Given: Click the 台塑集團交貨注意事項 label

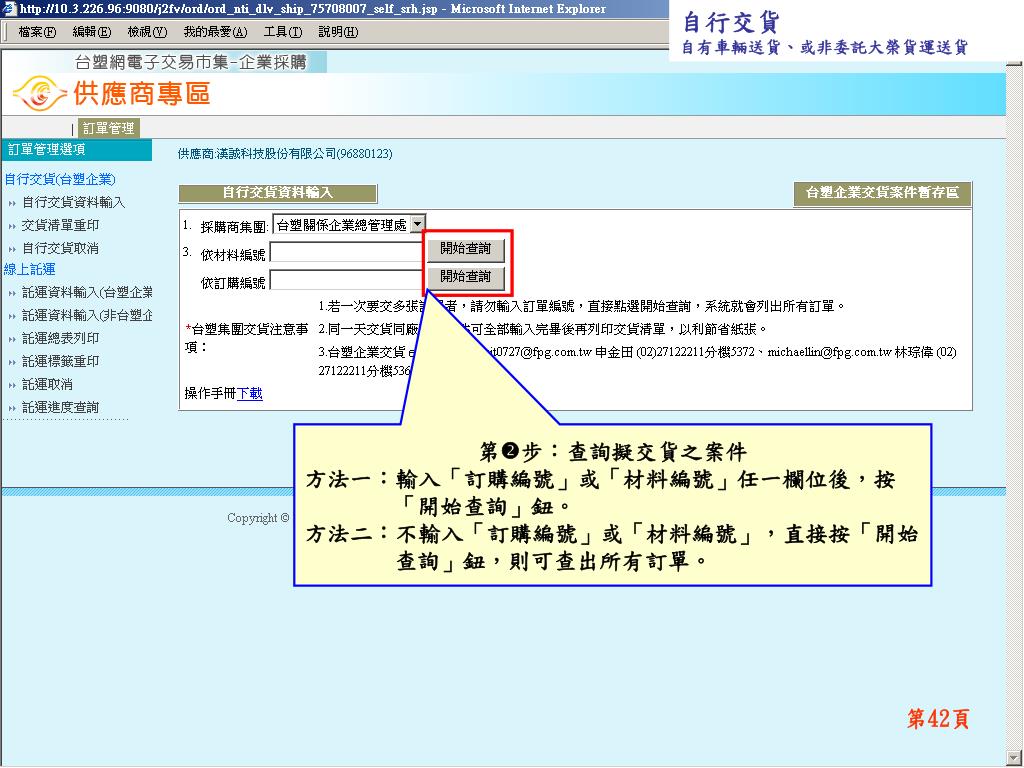Looking at the screenshot, I should coord(247,338).
